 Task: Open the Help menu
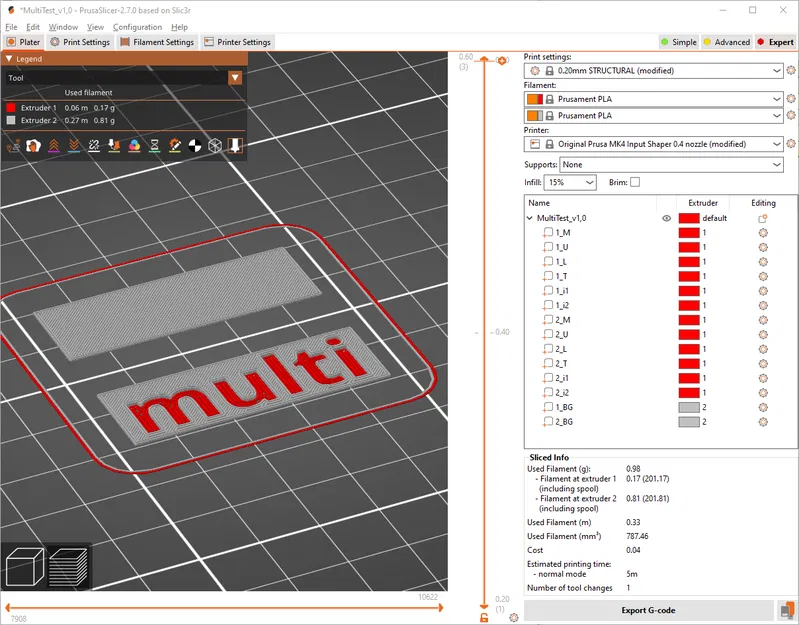[x=179, y=27]
